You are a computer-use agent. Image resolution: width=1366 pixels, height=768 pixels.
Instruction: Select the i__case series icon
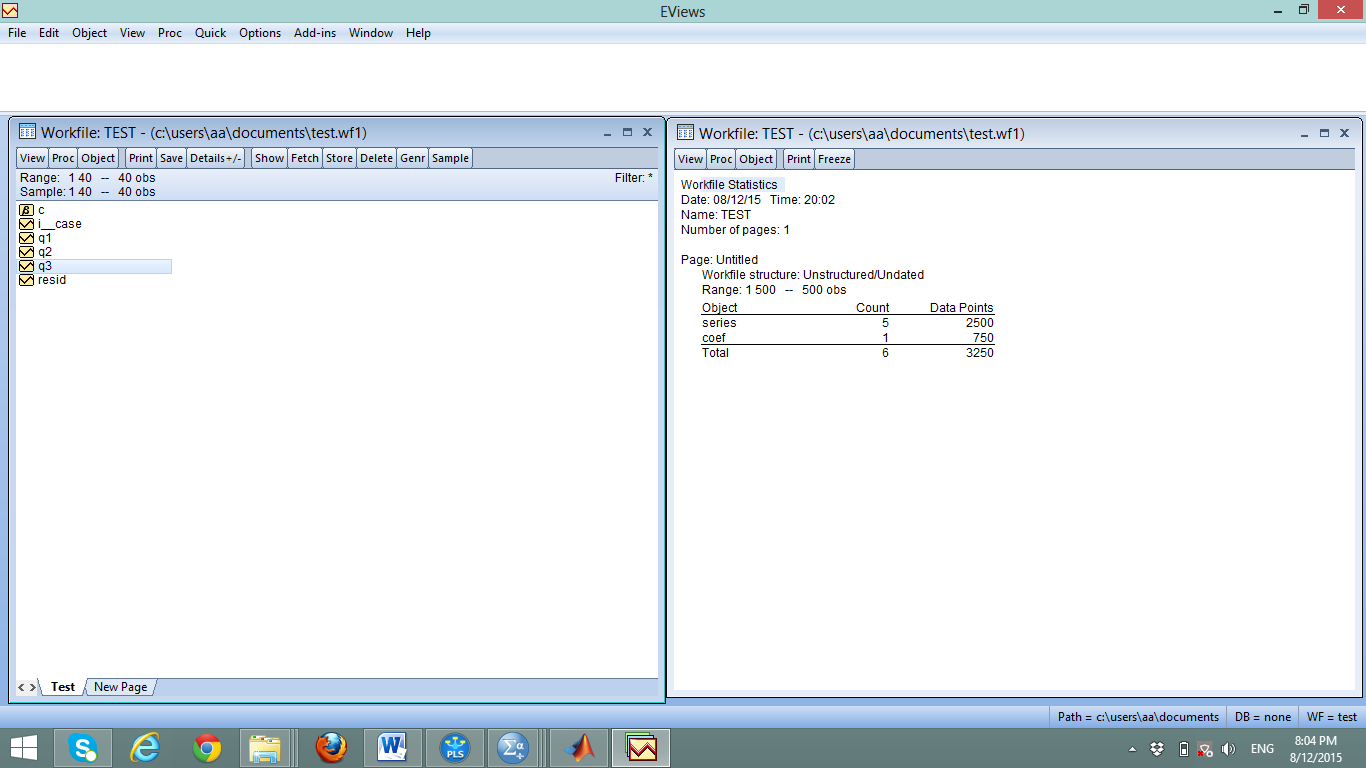[x=27, y=224]
